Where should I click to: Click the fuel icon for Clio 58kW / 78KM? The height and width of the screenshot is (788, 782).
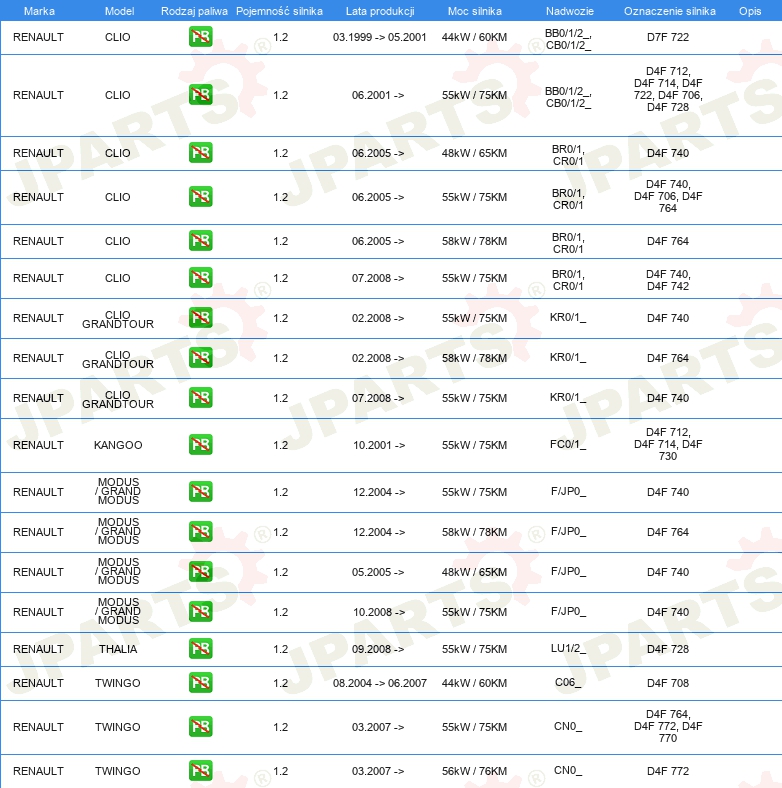(201, 241)
